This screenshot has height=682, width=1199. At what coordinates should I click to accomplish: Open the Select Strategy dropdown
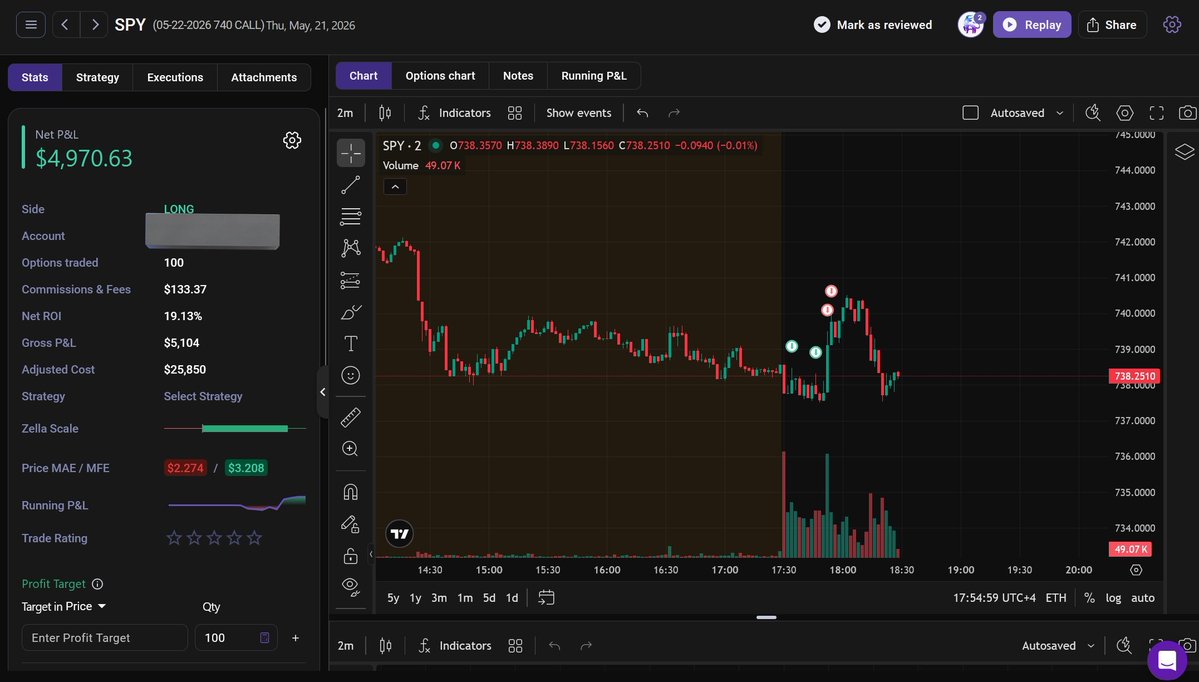(x=203, y=396)
